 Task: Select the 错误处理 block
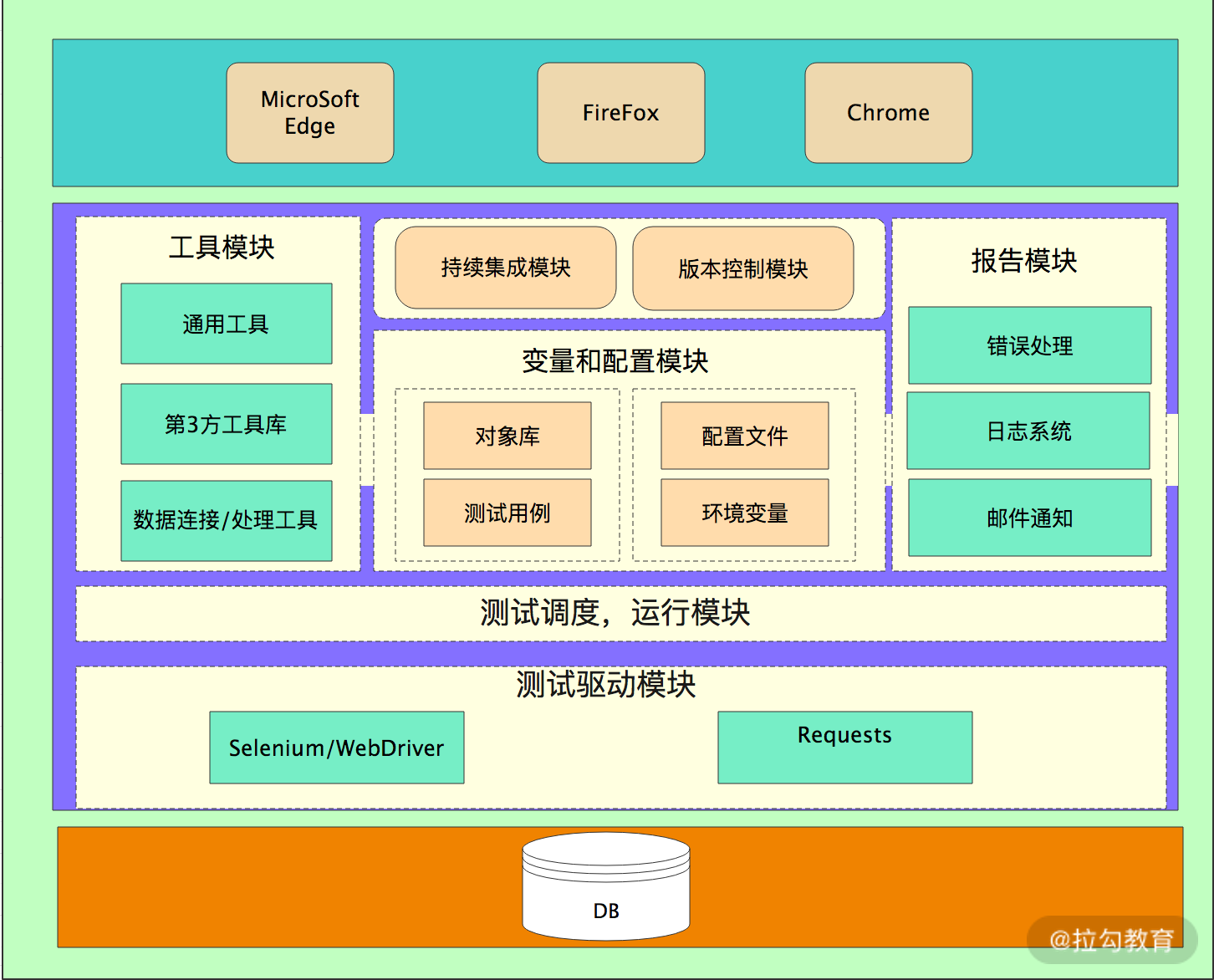point(1030,345)
